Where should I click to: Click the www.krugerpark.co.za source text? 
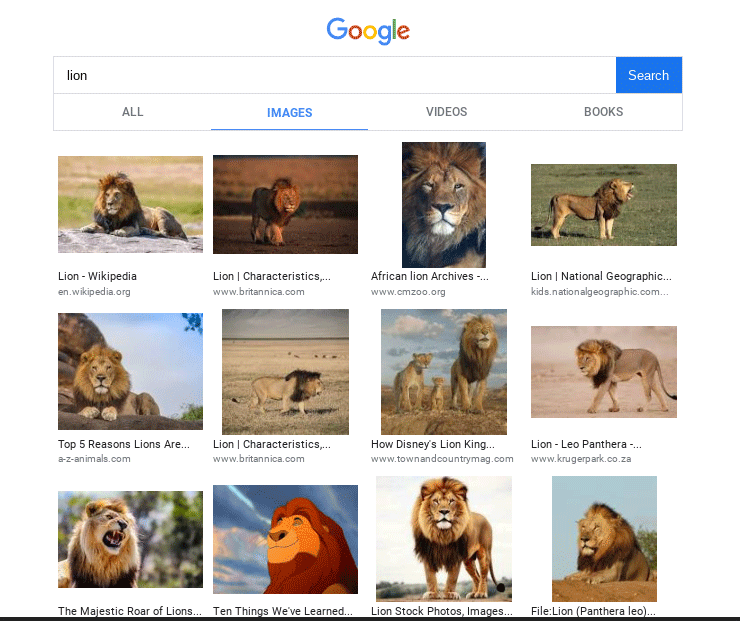580,459
